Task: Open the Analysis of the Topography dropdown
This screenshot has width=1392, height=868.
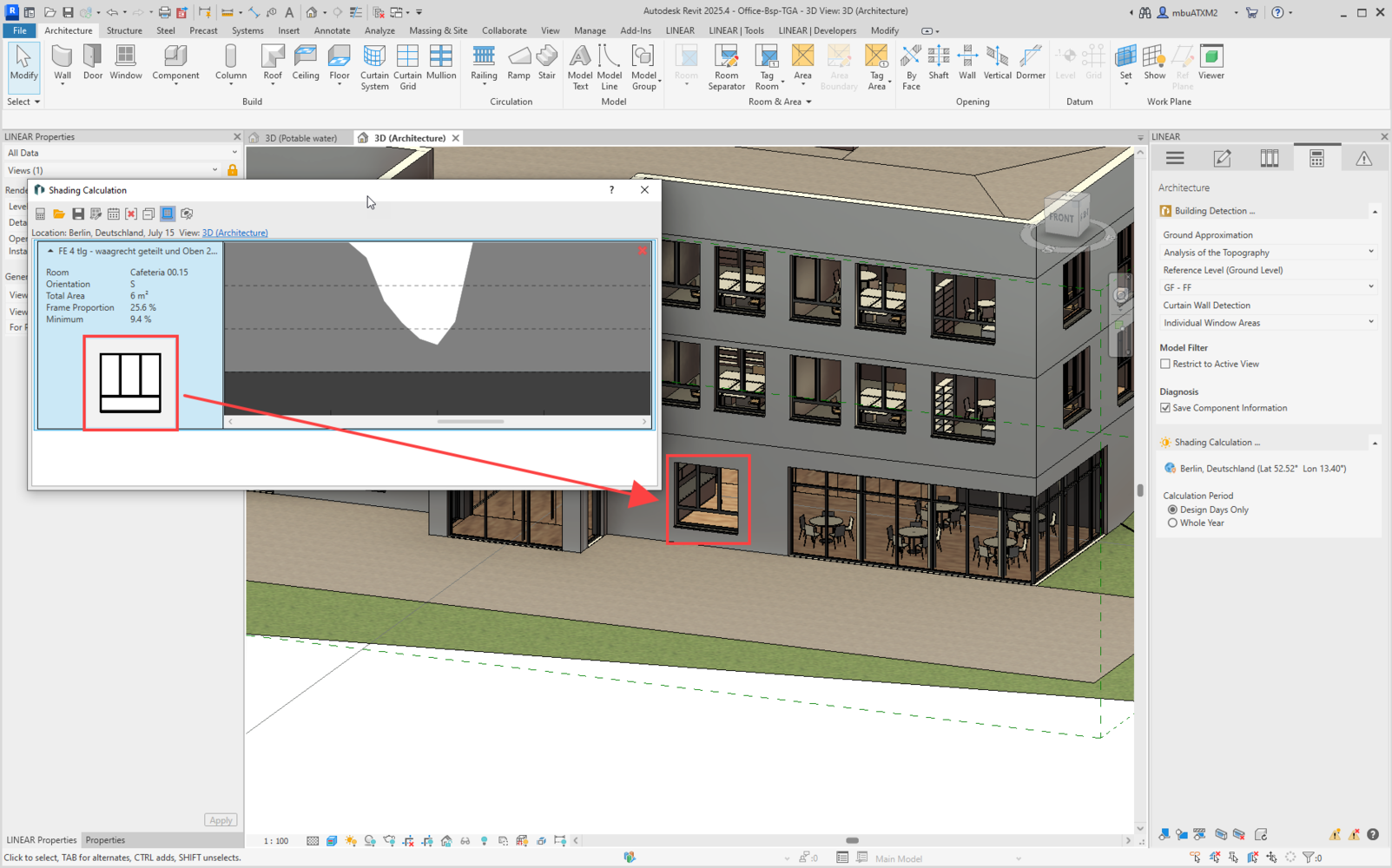Action: pos(1267,253)
